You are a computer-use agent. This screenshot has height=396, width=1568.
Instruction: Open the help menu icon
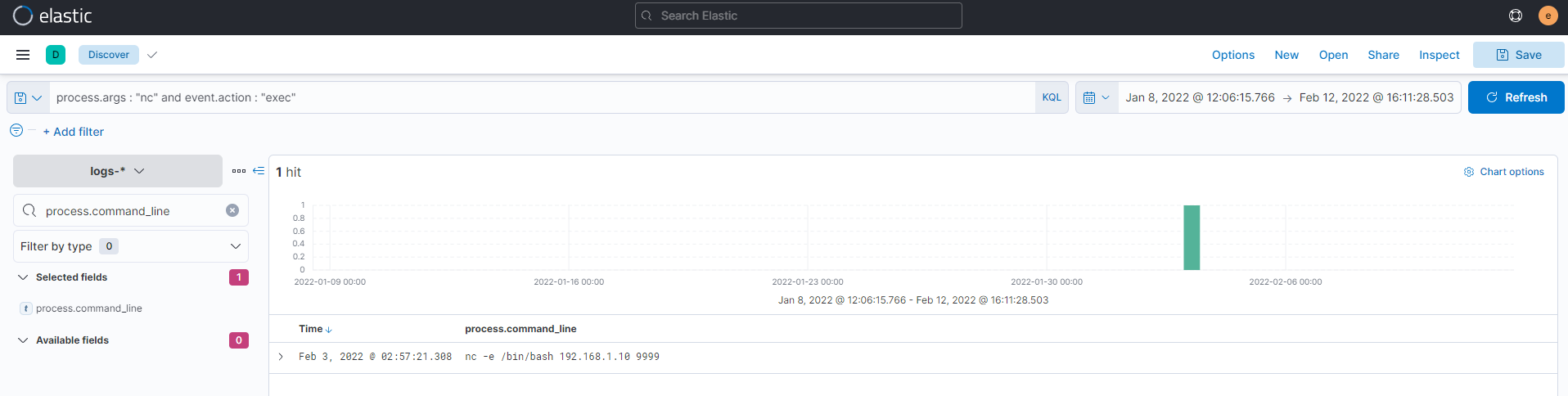point(1516,16)
